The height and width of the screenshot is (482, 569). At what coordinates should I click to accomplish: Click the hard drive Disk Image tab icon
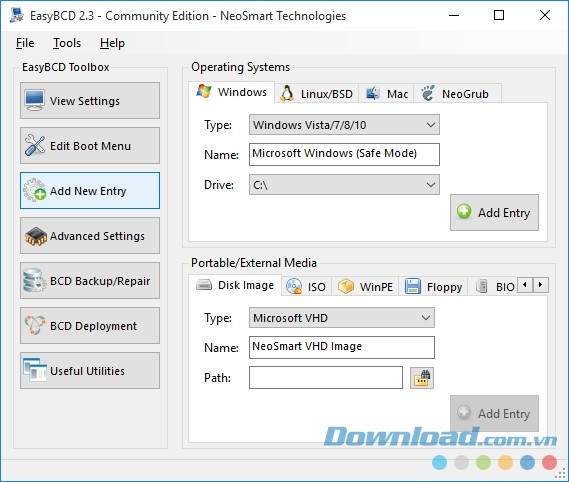204,285
